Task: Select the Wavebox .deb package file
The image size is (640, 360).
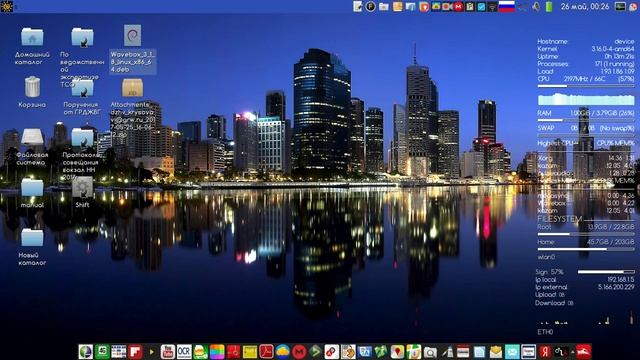Action: tap(133, 35)
